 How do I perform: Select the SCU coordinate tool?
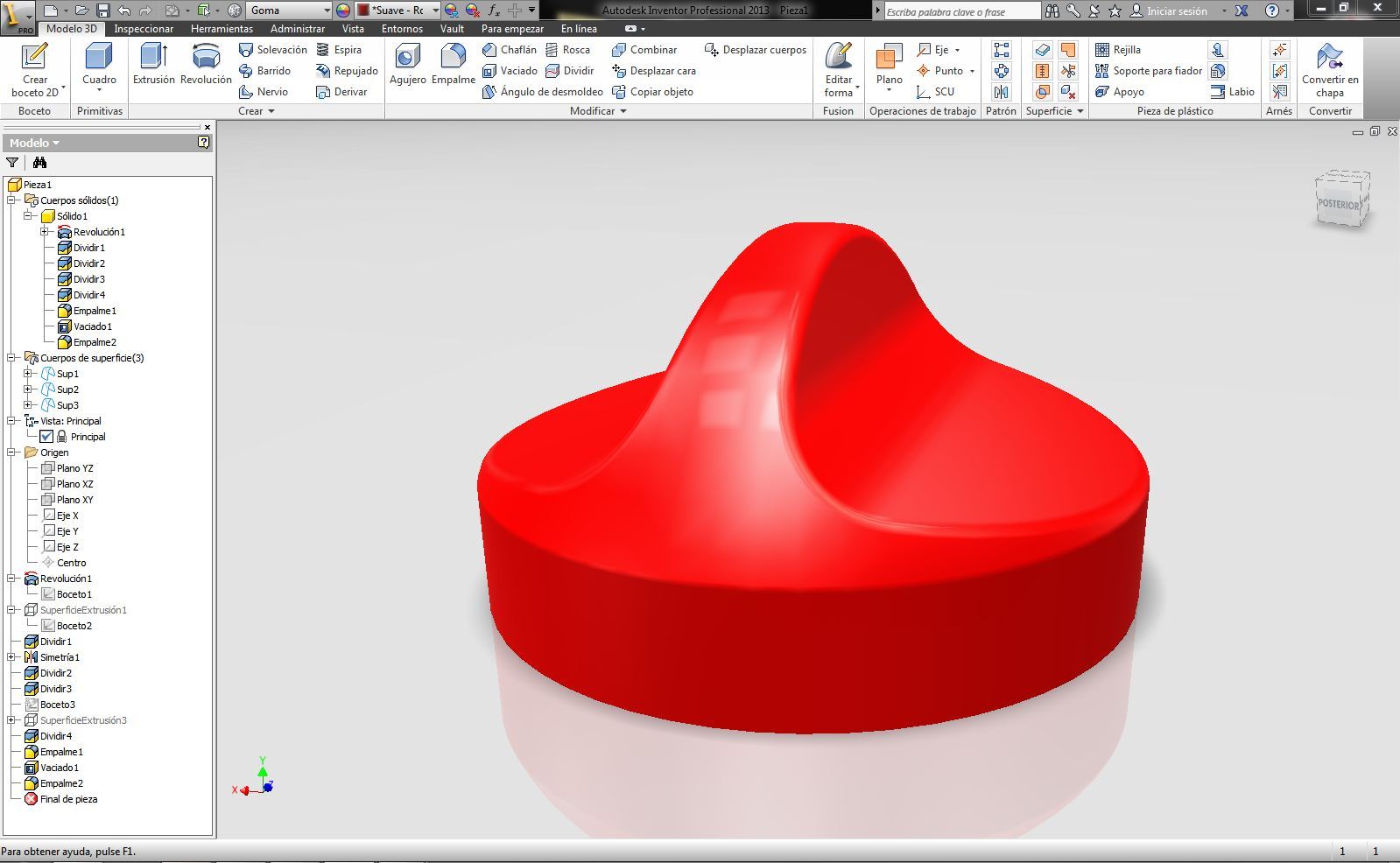[x=935, y=92]
